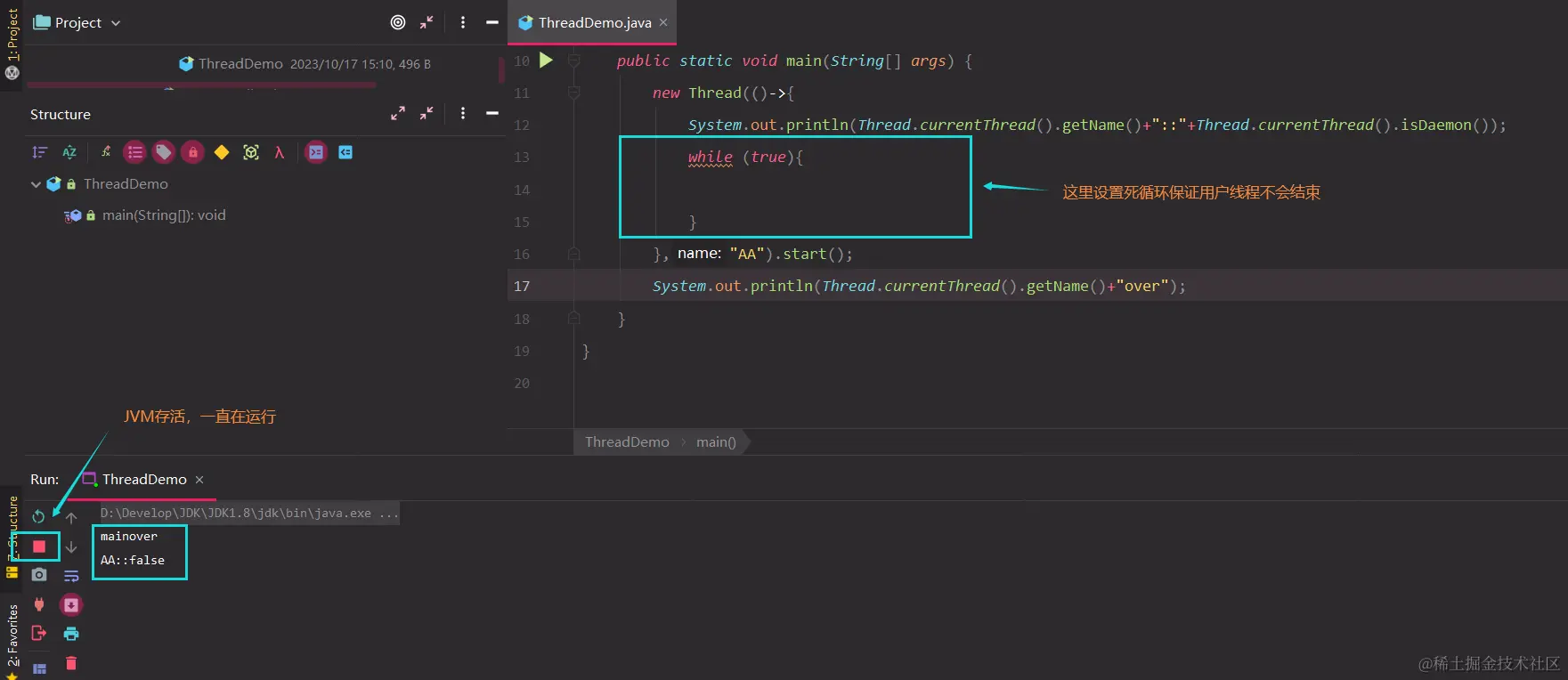
Task: Fold main method at line 10 gutter
Action: (574, 61)
